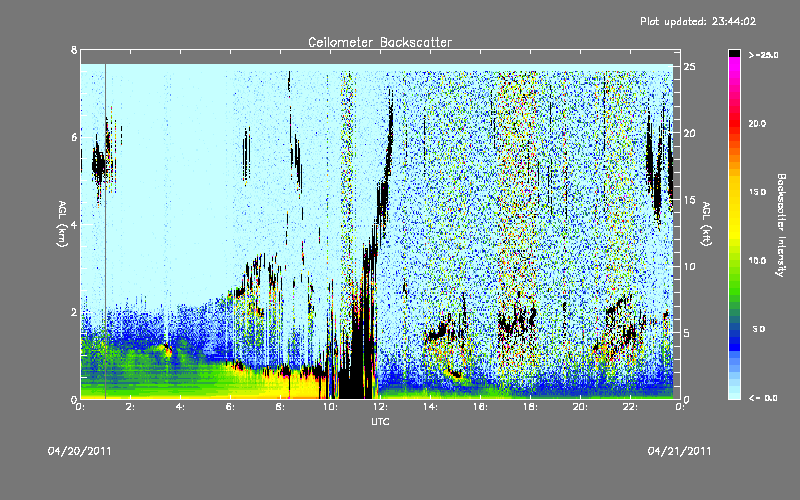The width and height of the screenshot is (800, 500).
Task: Select the "AGL (kft)" axis label
Action: click(706, 224)
